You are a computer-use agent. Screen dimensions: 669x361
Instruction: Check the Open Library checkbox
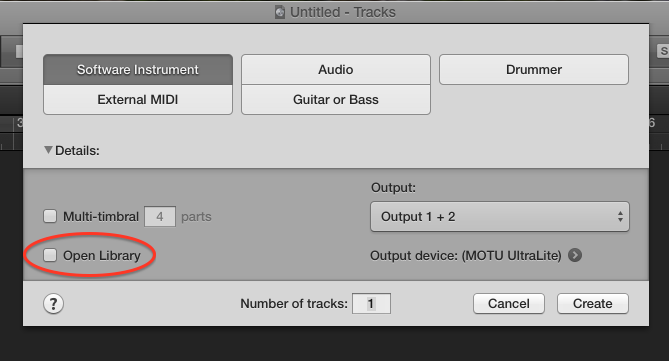pyautogui.click(x=50, y=255)
